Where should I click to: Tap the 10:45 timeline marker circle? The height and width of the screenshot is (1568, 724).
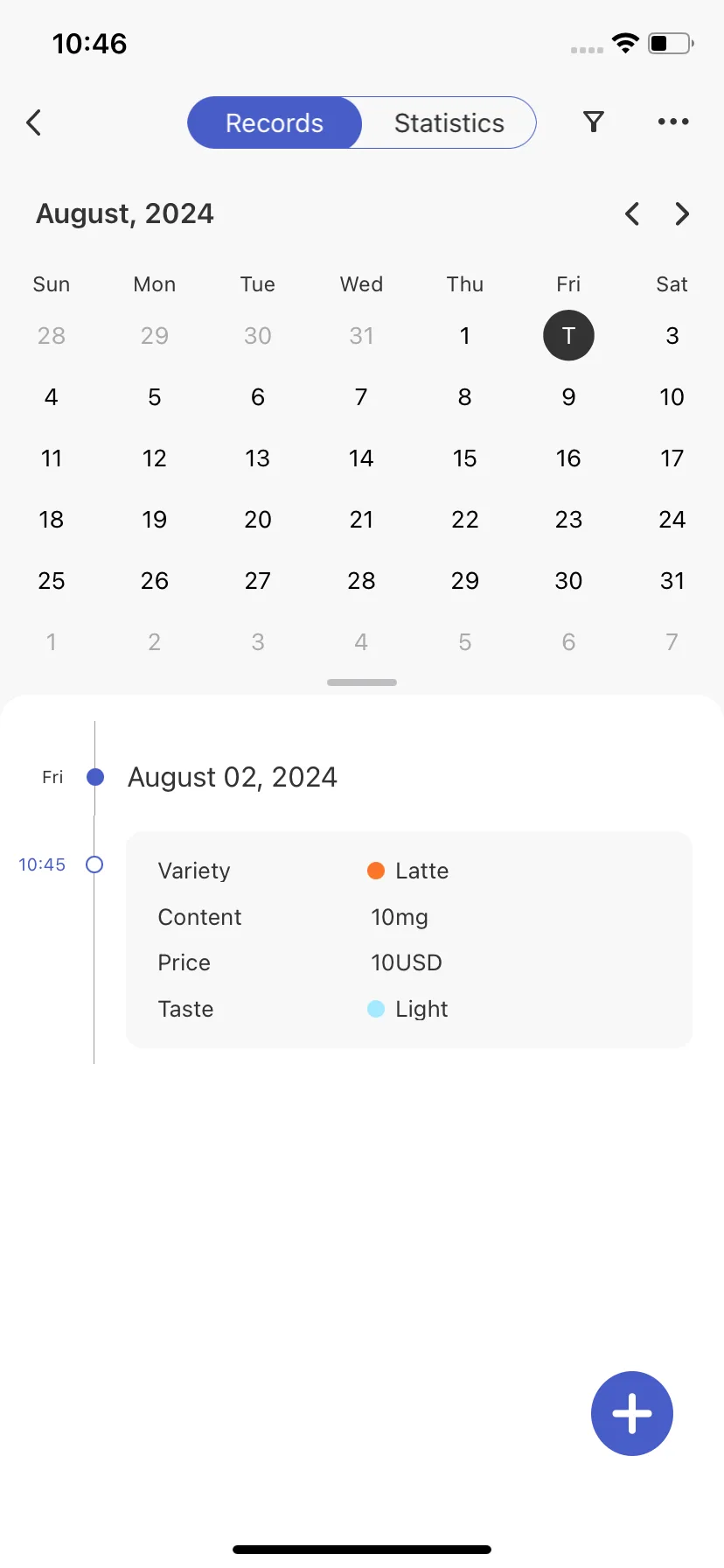point(94,864)
